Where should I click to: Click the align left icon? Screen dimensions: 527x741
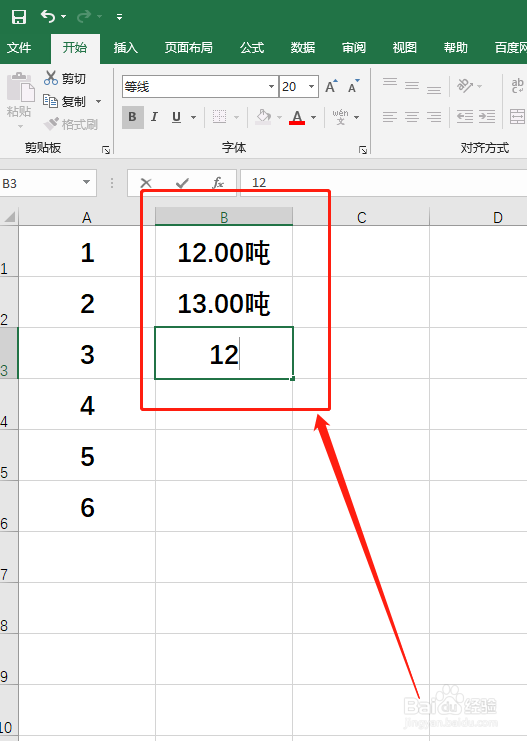[390, 117]
